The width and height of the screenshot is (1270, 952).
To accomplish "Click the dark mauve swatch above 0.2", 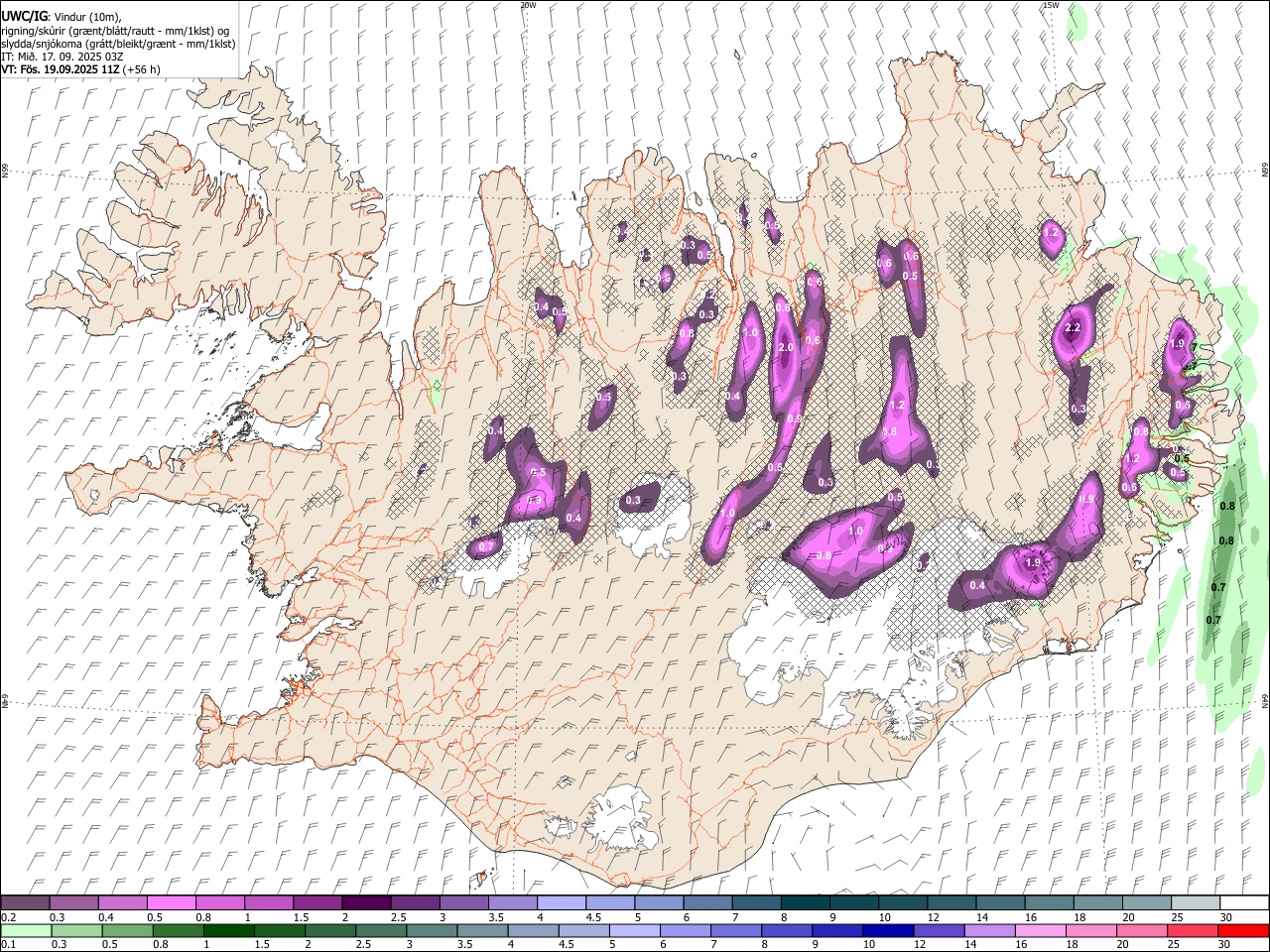I will tap(25, 903).
